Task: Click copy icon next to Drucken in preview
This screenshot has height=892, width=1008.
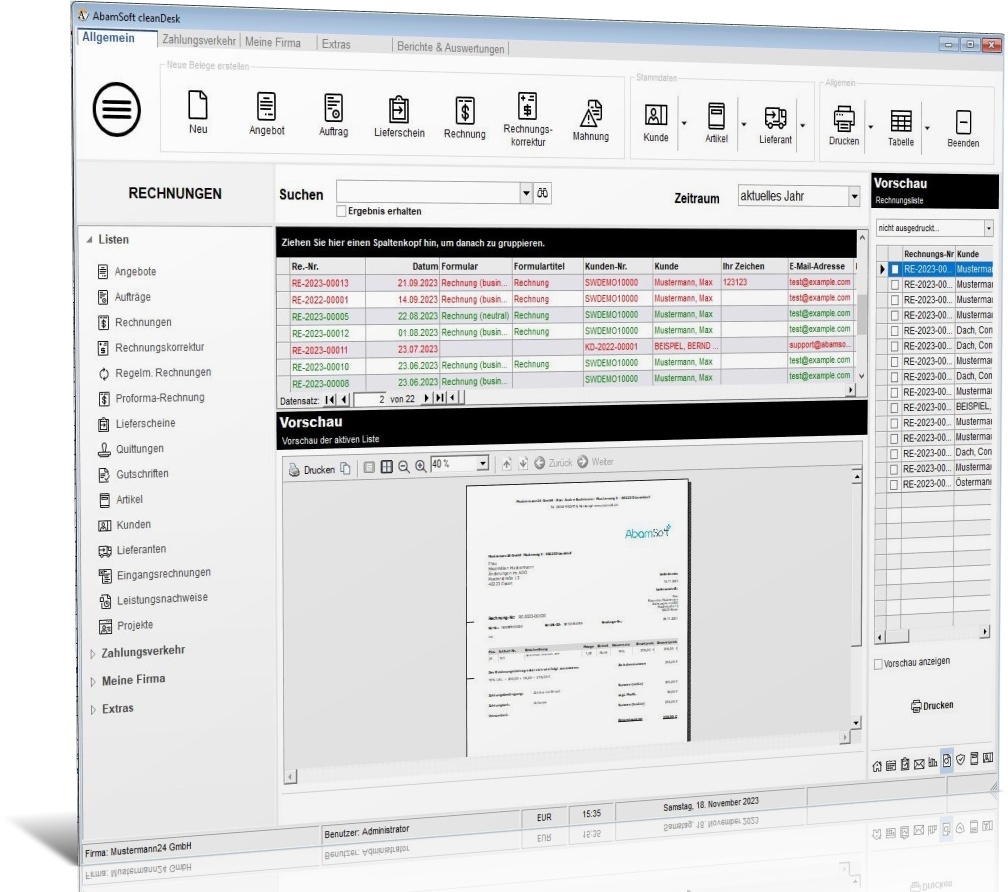Action: 345,468
